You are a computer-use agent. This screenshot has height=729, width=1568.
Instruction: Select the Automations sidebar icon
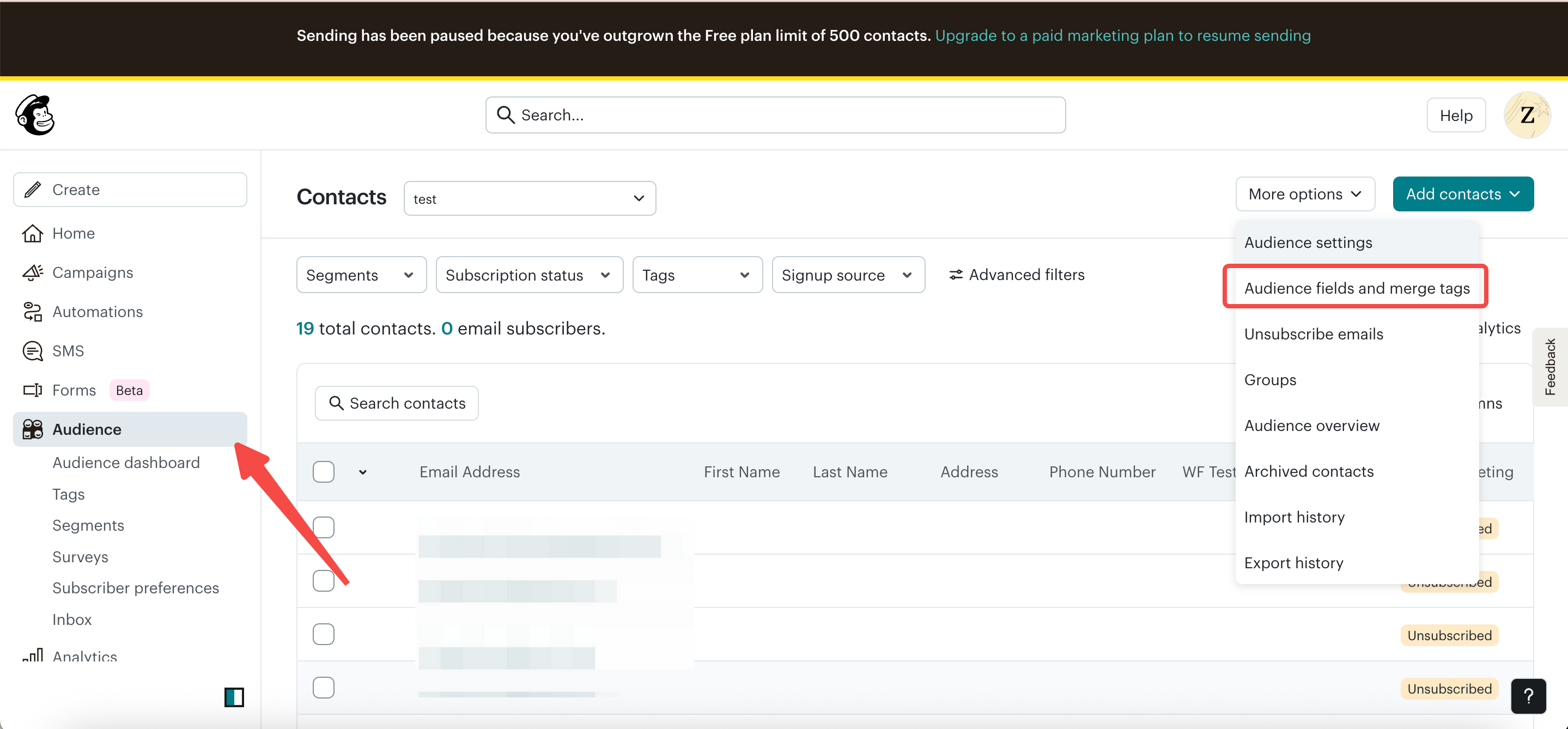click(x=33, y=312)
